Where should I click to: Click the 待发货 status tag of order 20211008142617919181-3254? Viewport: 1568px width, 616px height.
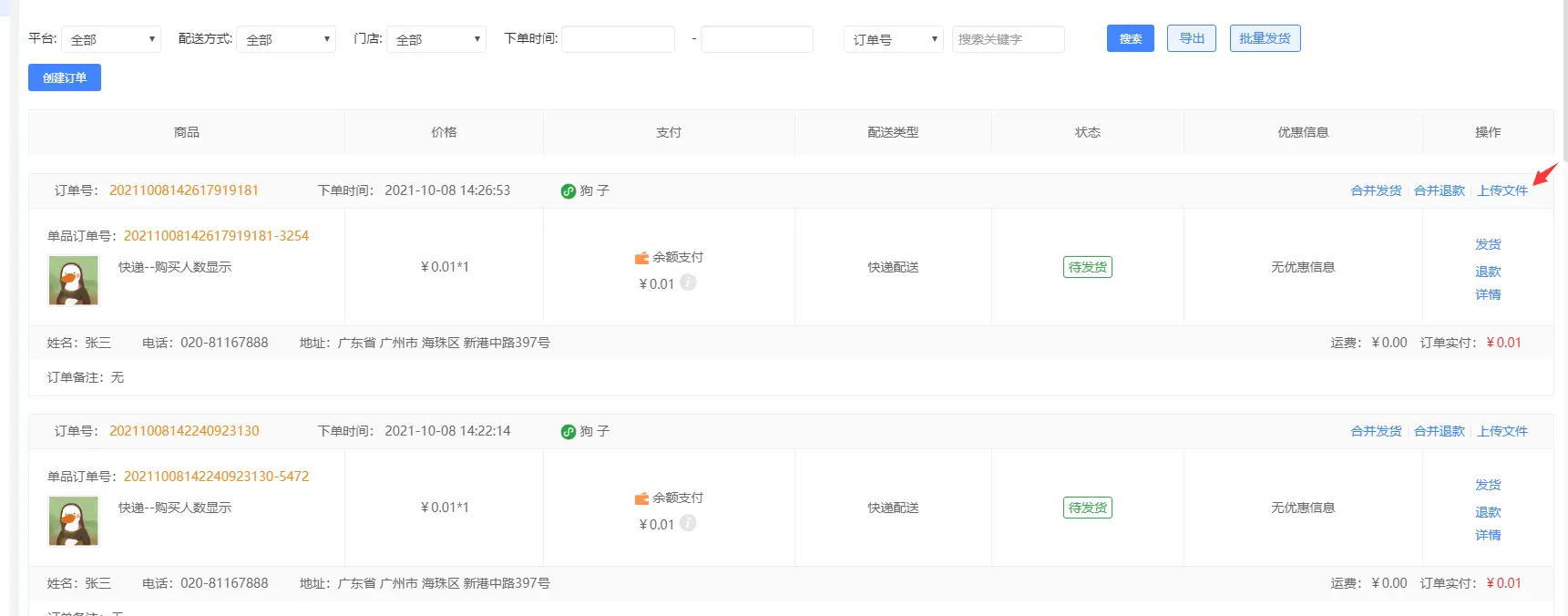(x=1088, y=267)
